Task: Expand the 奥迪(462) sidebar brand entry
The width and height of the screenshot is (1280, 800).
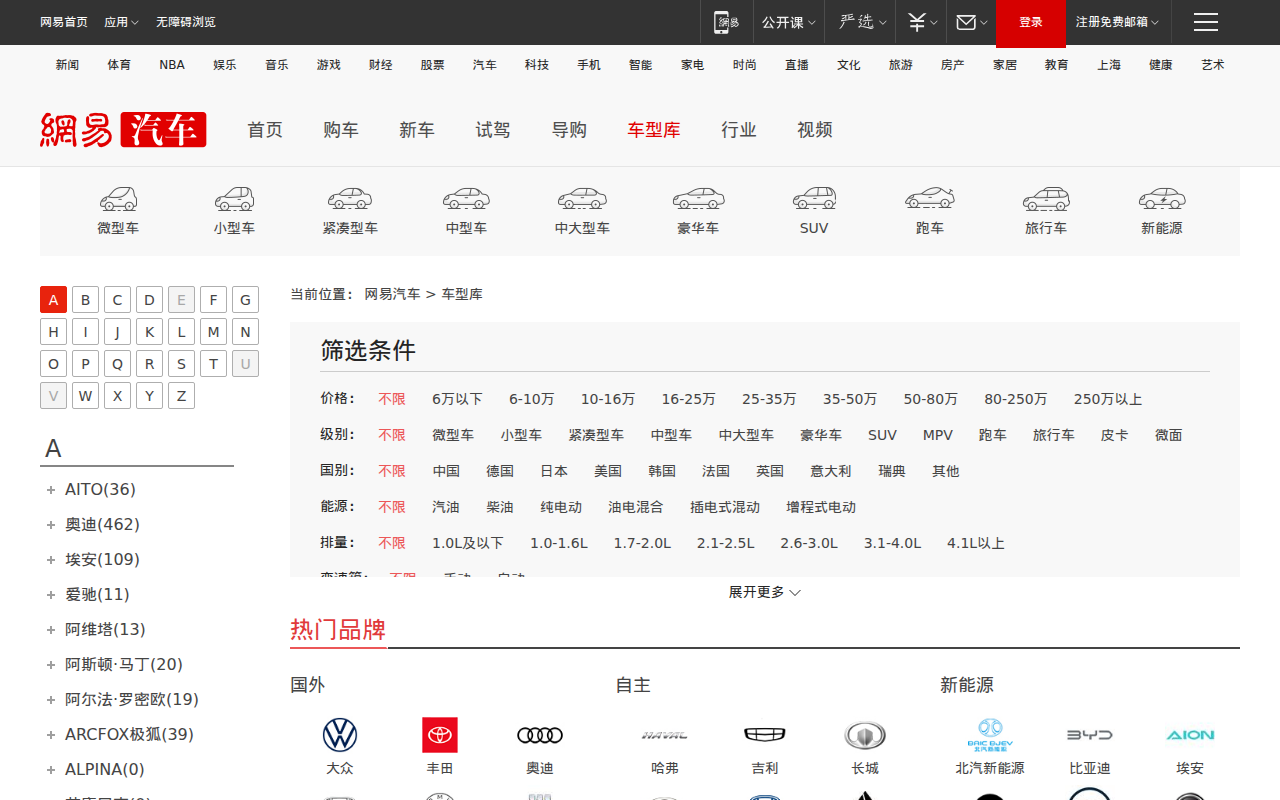Action: (x=102, y=524)
